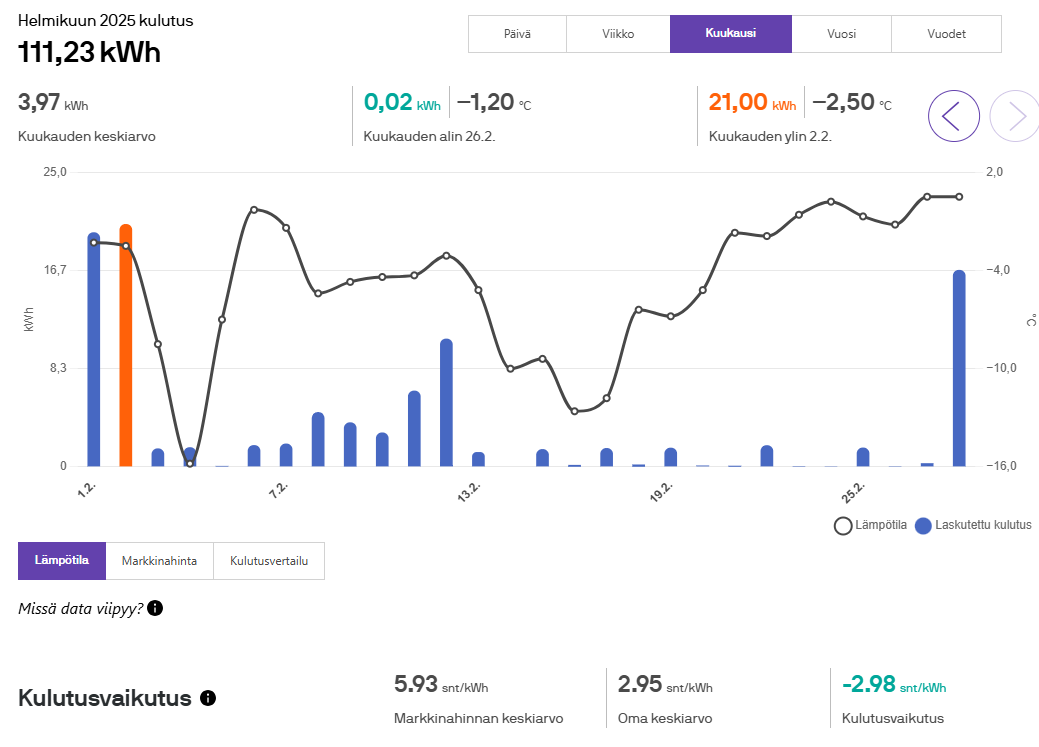Open Kulutusvertailu comparison tab
Viewport: 1039px width, 747px height.
coord(269,561)
